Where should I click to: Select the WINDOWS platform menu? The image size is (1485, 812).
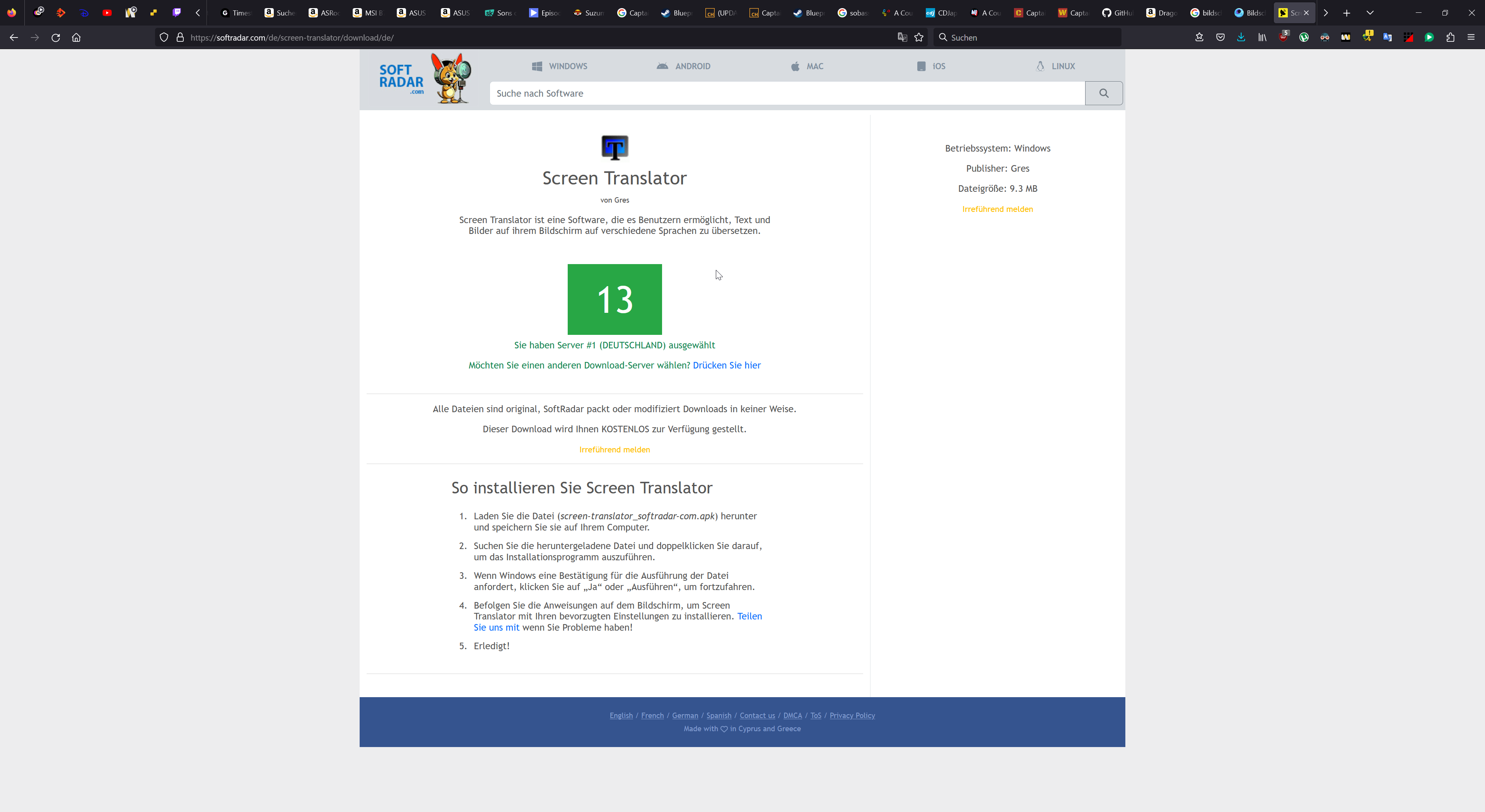tap(559, 66)
